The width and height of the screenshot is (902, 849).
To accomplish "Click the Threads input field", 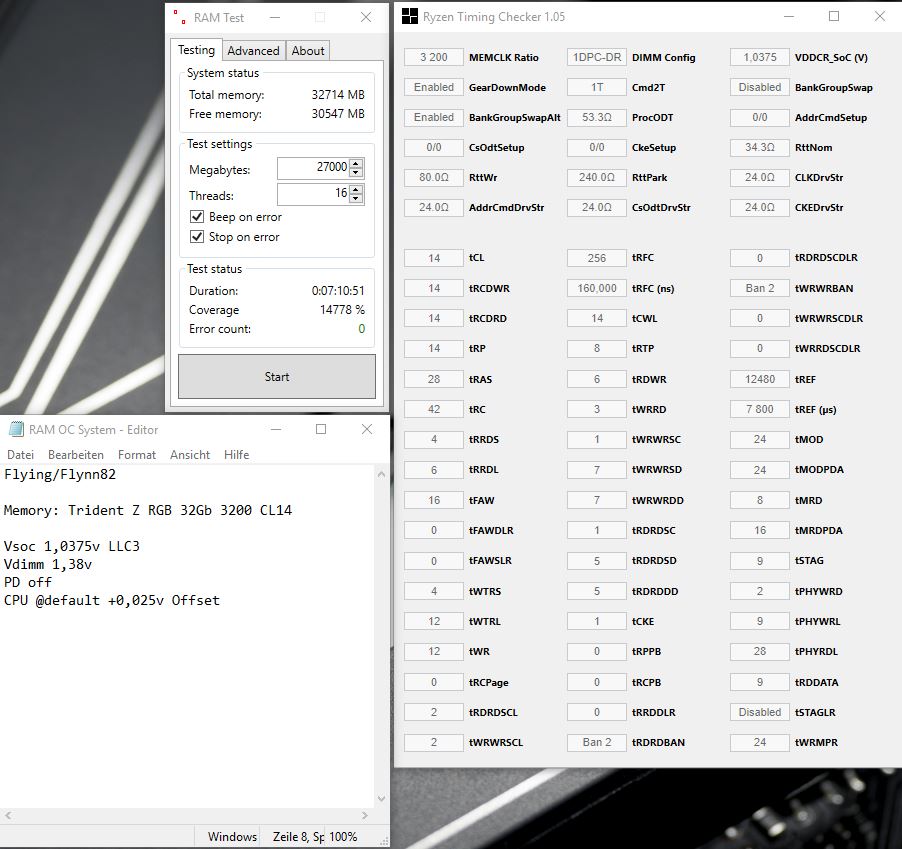I will pyautogui.click(x=314, y=194).
